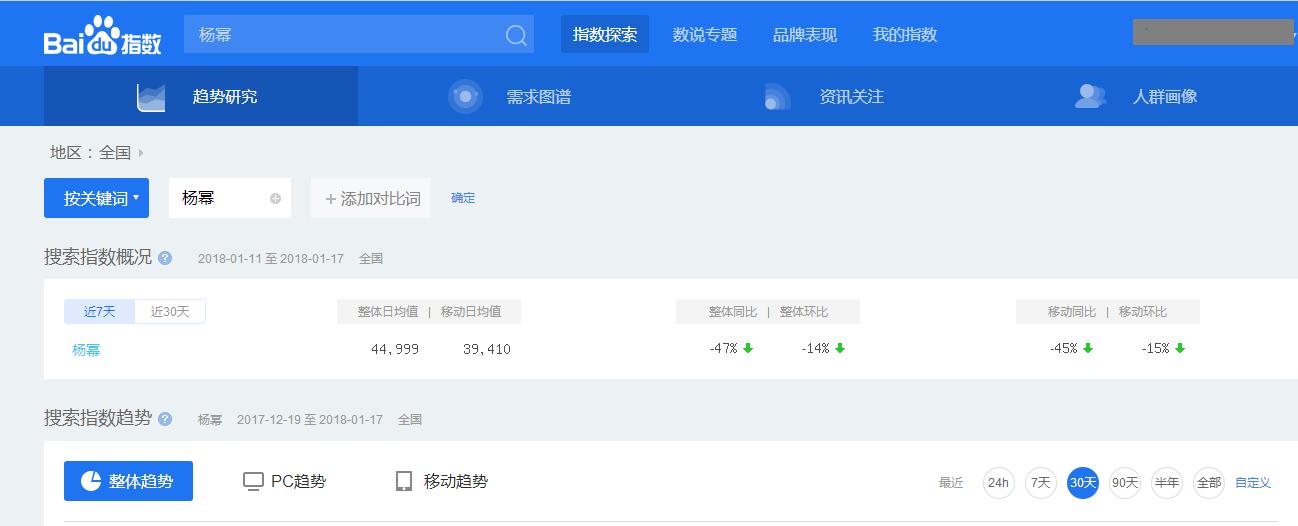Click help icon beside 搜索指数概况
The height and width of the screenshot is (526, 1298).
click(x=165, y=258)
